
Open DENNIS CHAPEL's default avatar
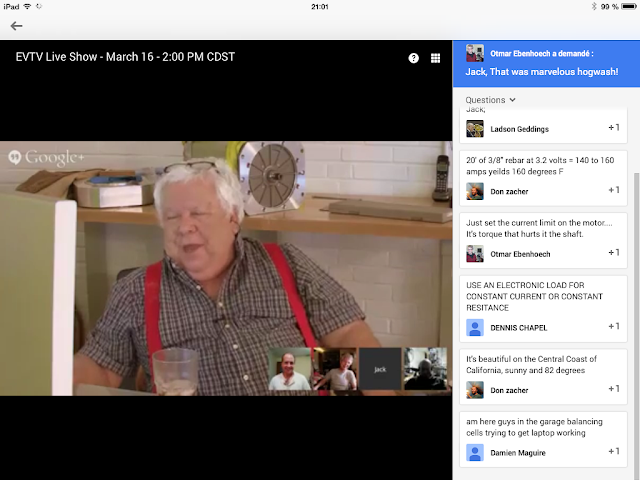click(475, 328)
